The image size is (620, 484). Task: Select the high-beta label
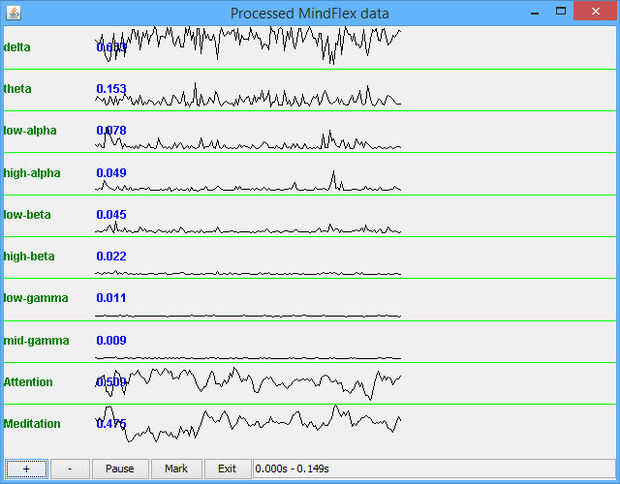[29, 256]
